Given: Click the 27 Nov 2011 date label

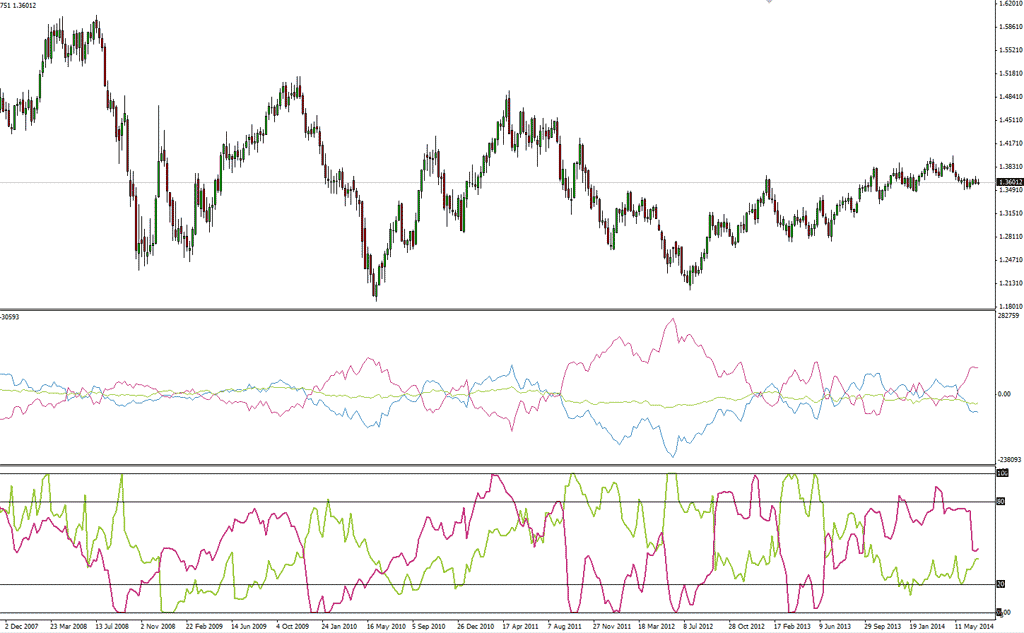Looking at the screenshot, I should tap(612, 626).
